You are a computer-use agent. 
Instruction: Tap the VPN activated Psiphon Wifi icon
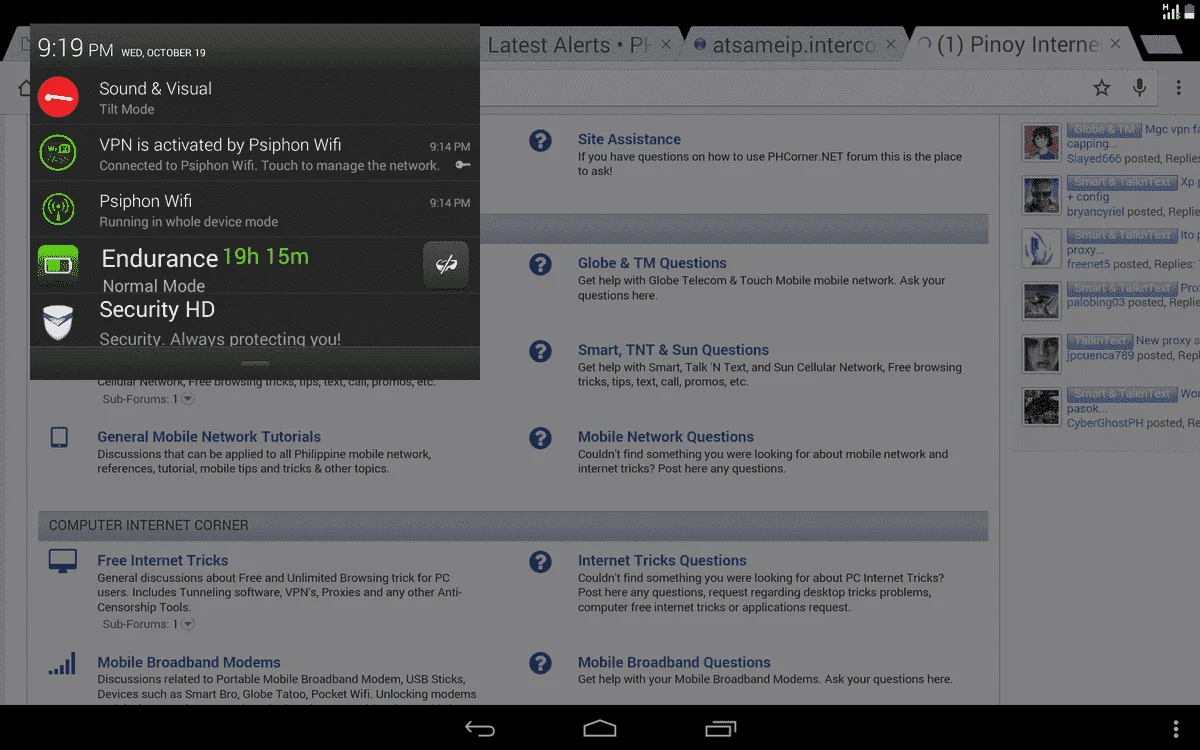click(58, 153)
